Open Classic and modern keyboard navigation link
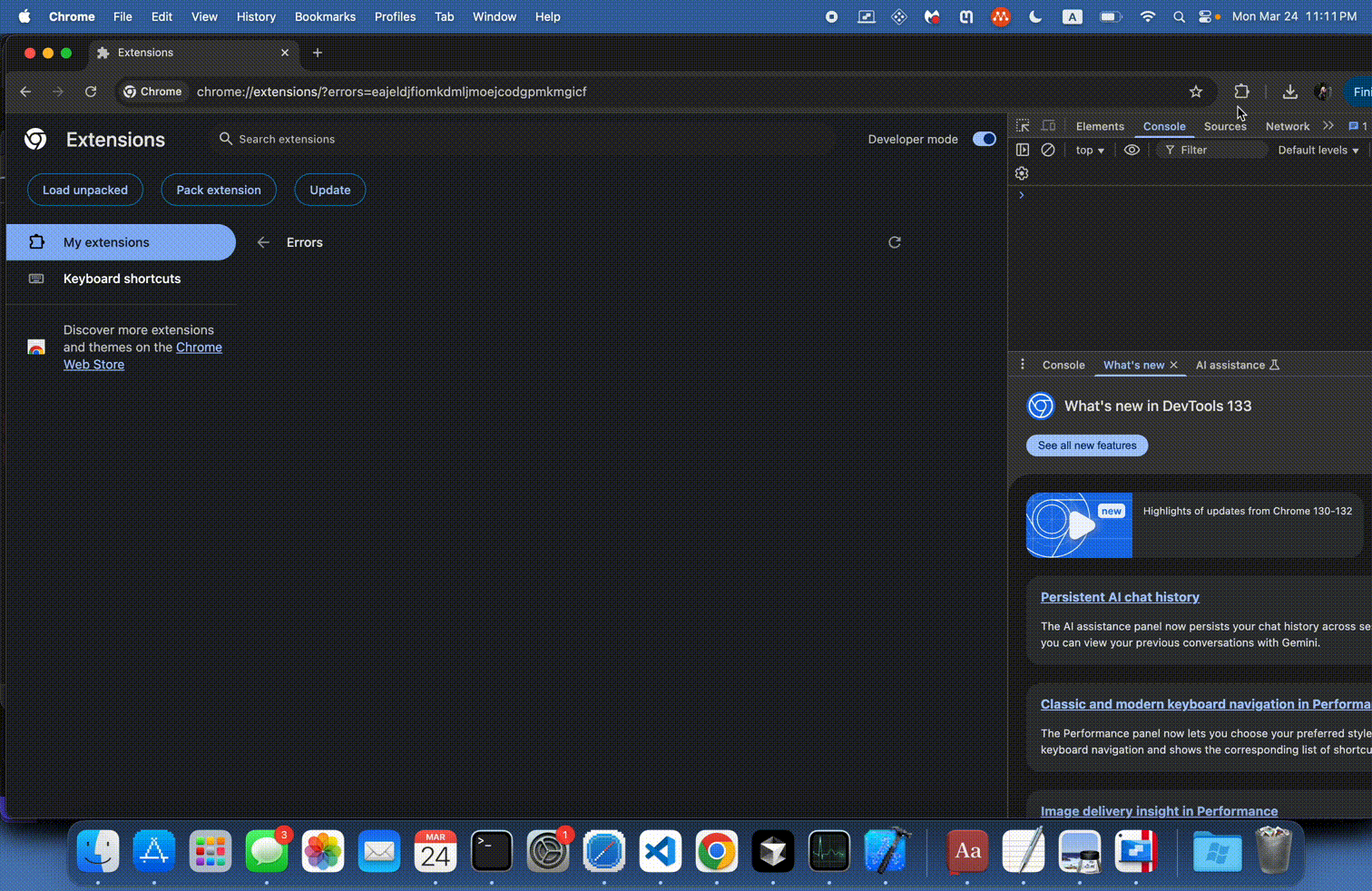The width and height of the screenshot is (1372, 891). coord(1206,704)
